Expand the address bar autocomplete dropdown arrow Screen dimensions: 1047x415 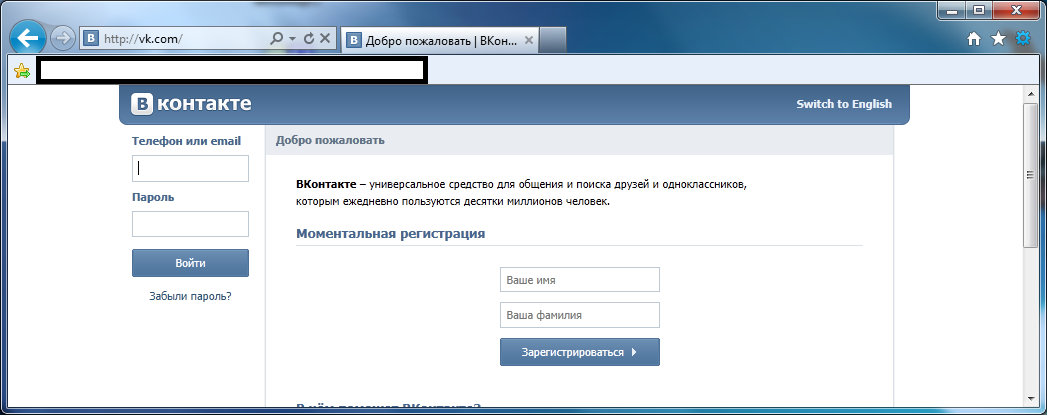(293, 39)
